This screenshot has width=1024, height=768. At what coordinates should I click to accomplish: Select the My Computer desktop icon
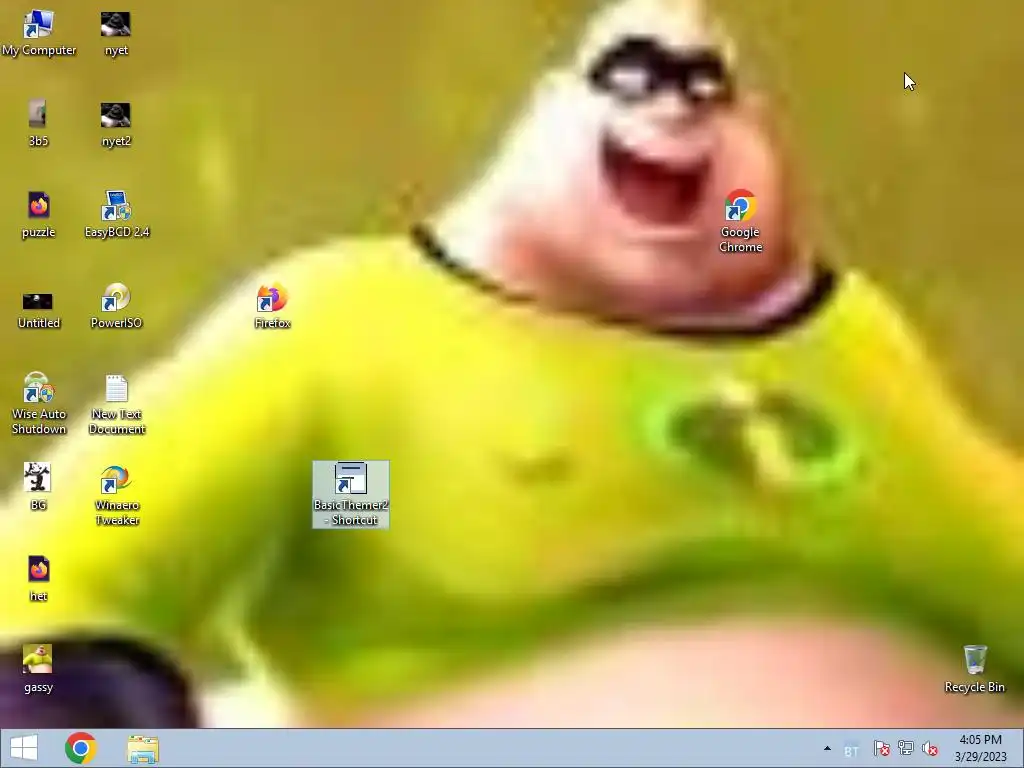click(39, 34)
